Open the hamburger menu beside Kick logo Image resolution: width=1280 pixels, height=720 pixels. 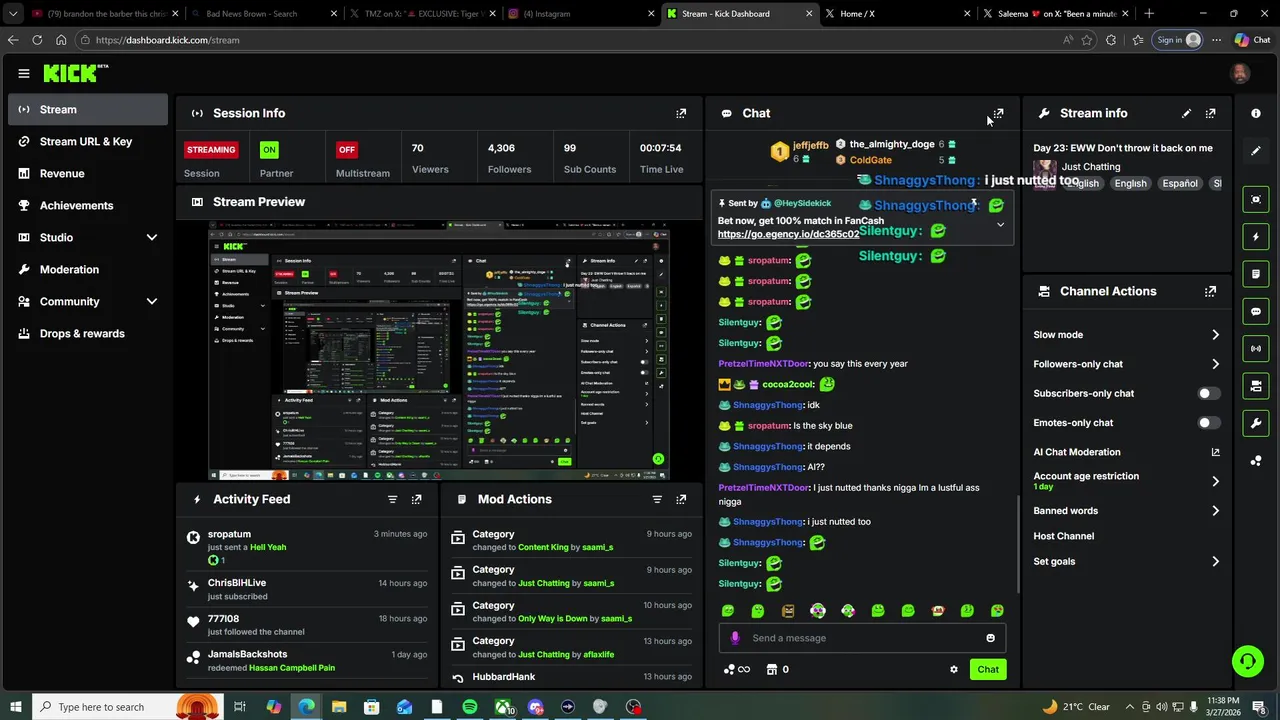(x=24, y=73)
